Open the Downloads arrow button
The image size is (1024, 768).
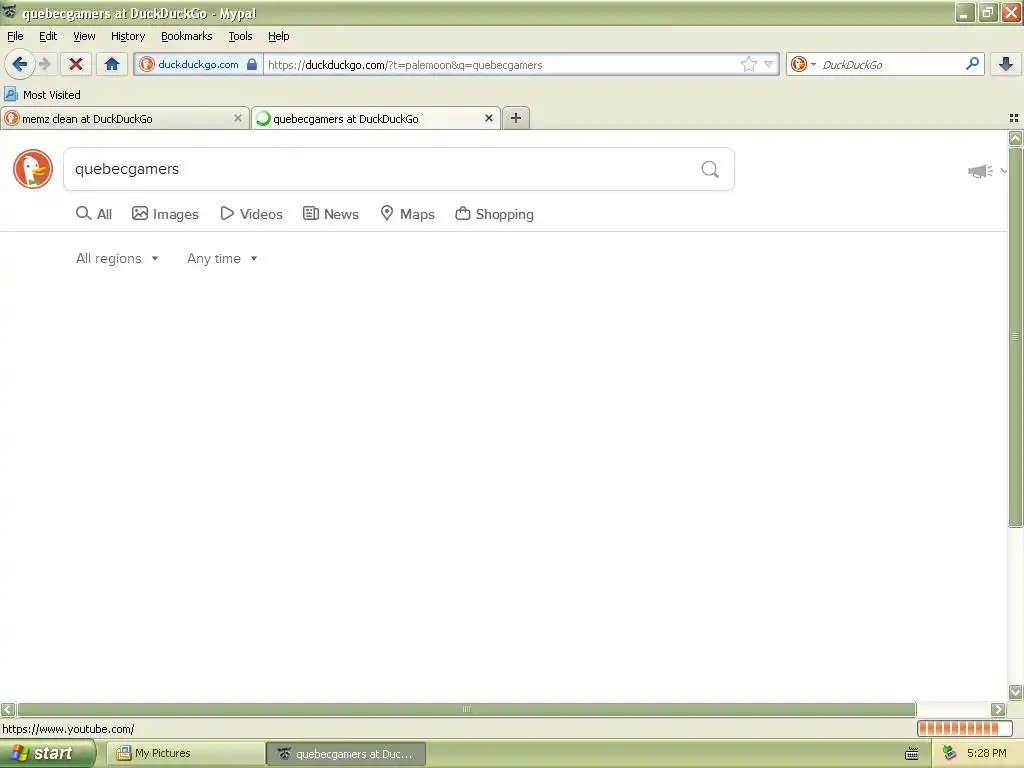coord(1006,64)
